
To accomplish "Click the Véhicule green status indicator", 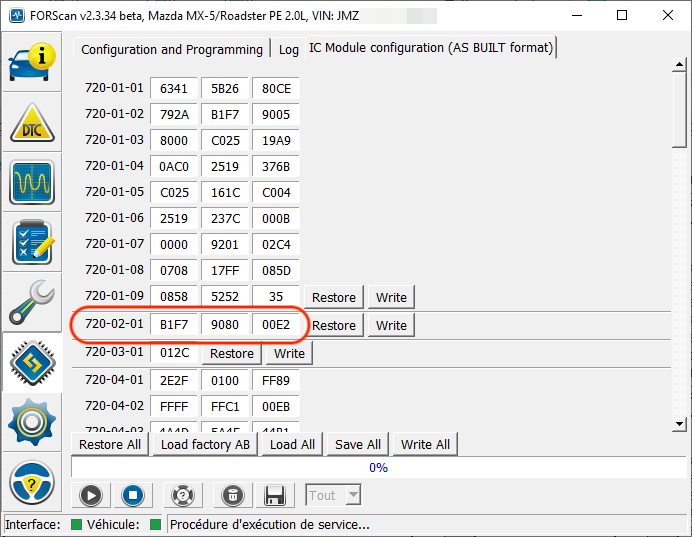I will tap(155, 524).
